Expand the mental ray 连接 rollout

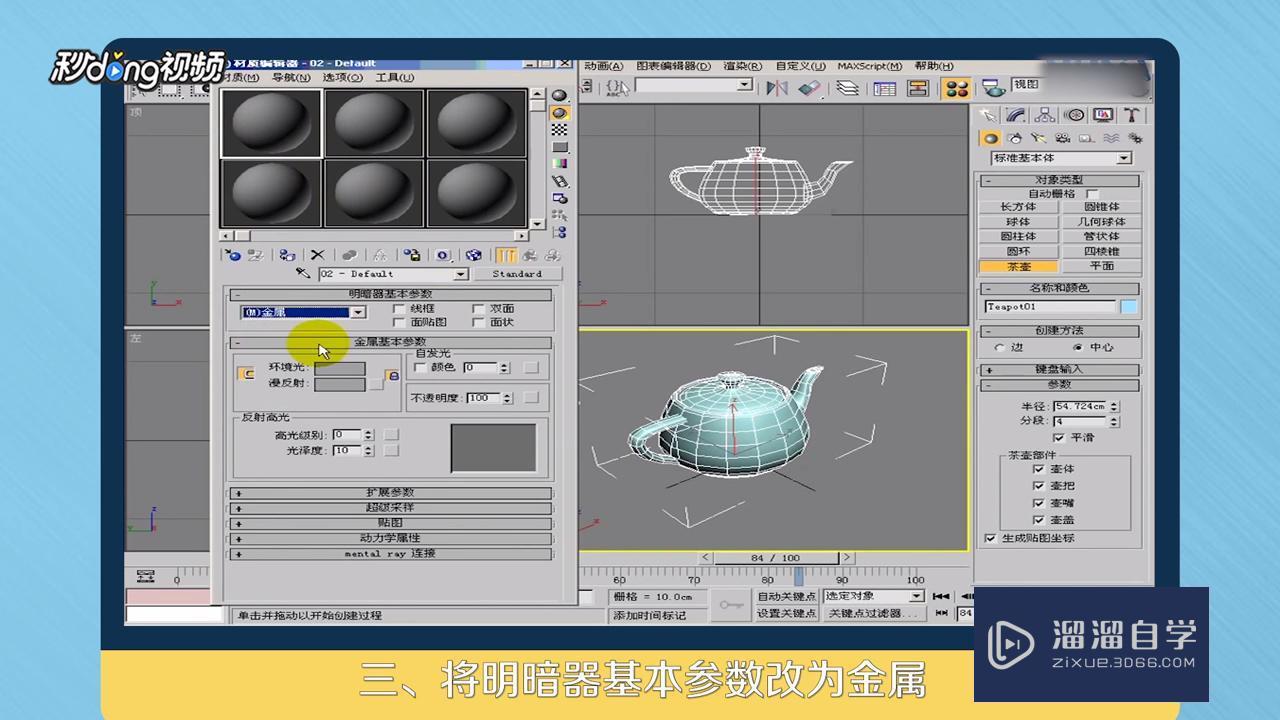[390, 553]
